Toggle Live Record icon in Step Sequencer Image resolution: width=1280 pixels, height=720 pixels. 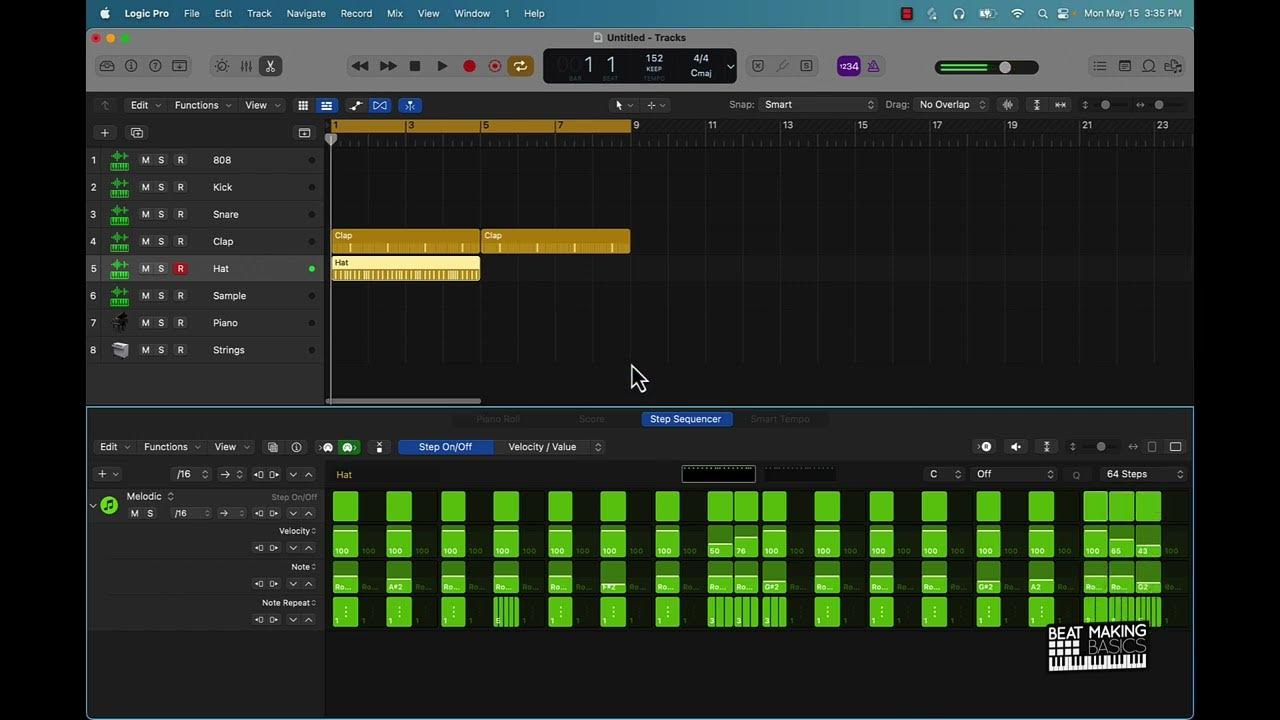[x=985, y=447]
